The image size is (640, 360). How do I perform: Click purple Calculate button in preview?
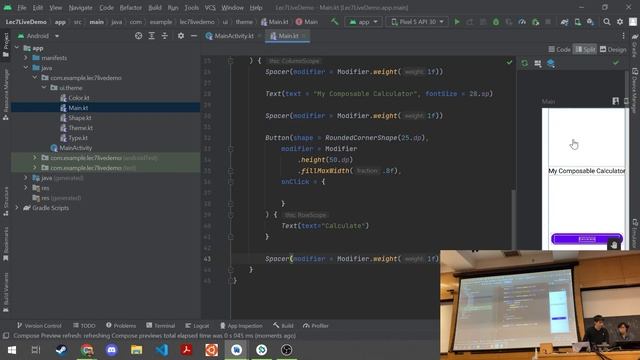coord(587,239)
